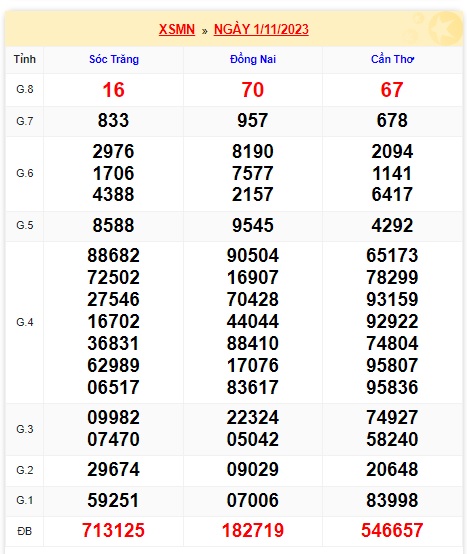This screenshot has width=467, height=554.
Task: Click Đồng Nai special prize 182719
Action: click(x=253, y=530)
